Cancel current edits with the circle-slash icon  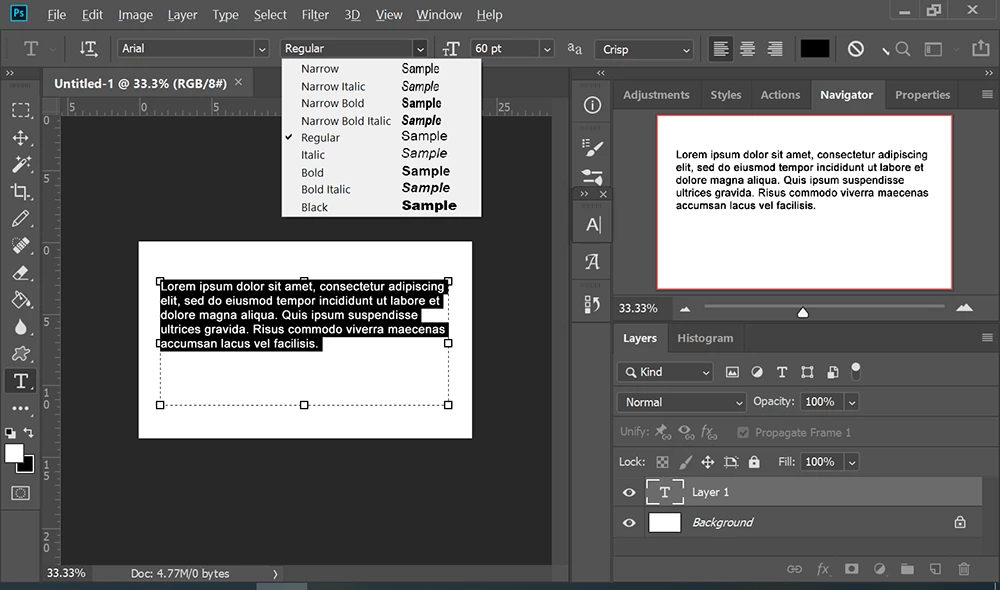pos(856,49)
